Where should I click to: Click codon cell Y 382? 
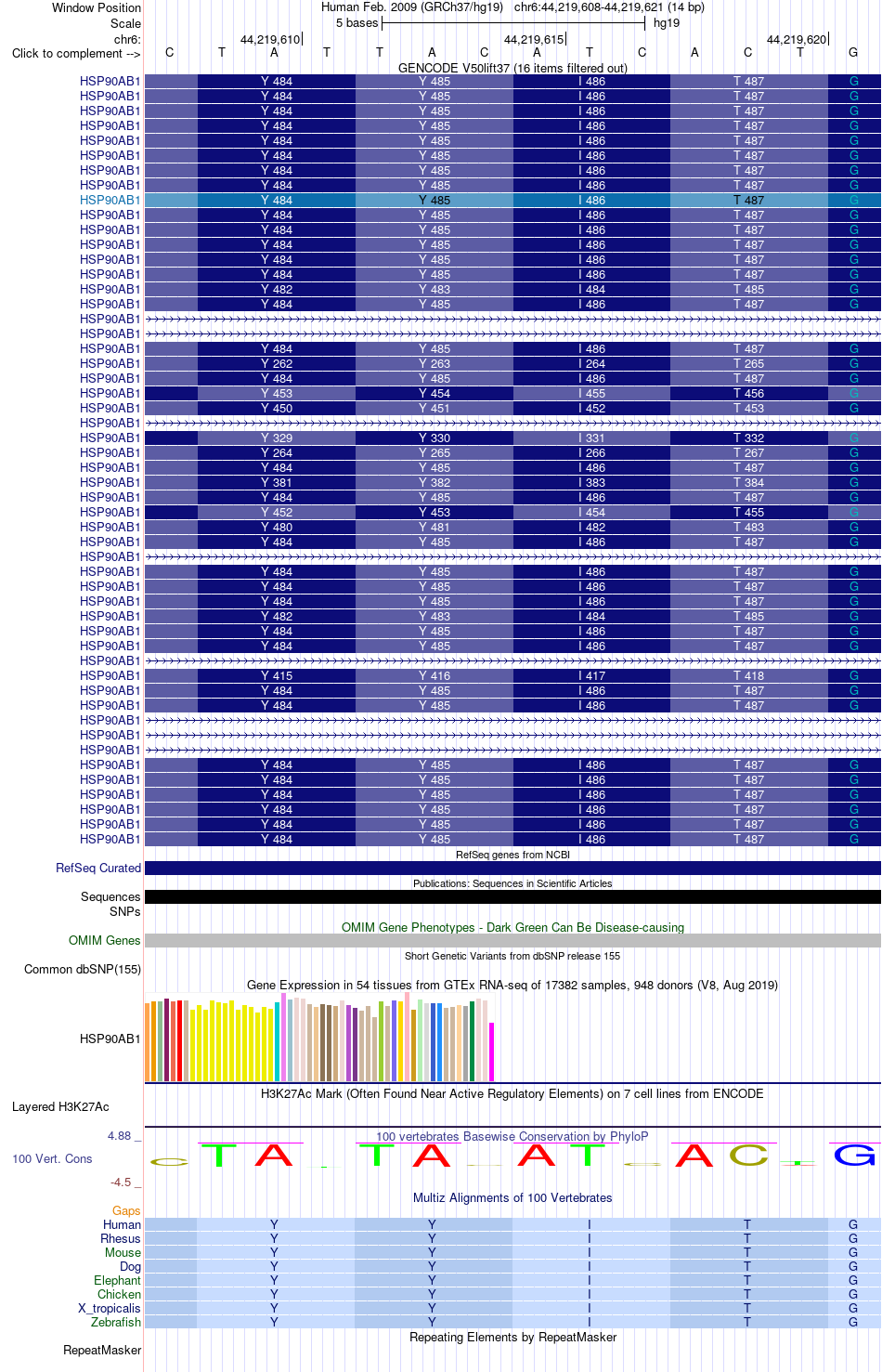point(435,482)
